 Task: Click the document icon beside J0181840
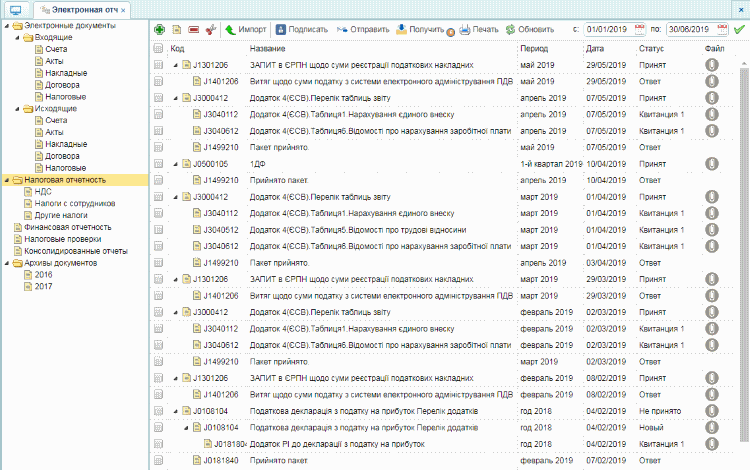[197, 460]
